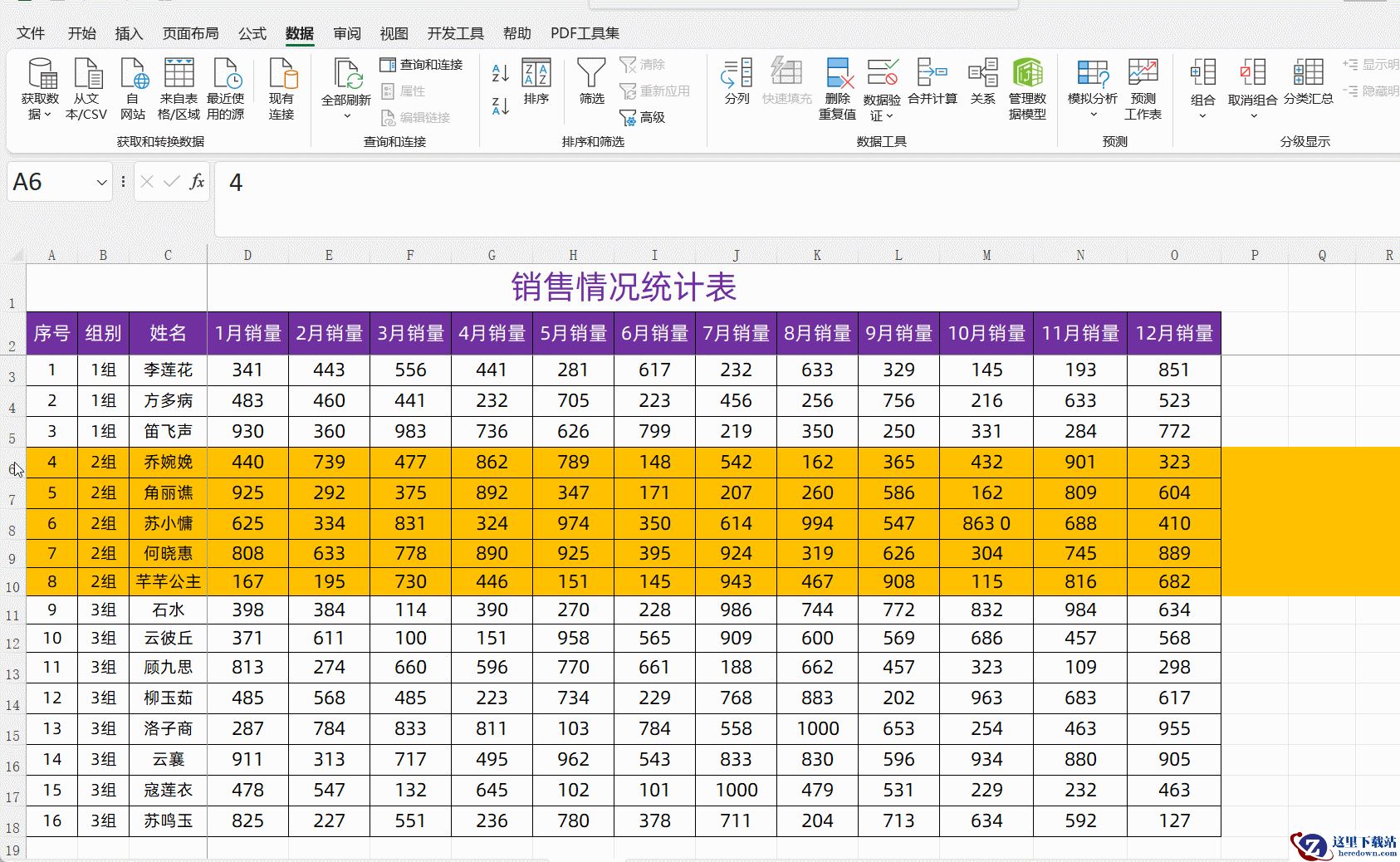
Task: Expand the 模拟分析 dropdown arrow
Action: (1093, 115)
